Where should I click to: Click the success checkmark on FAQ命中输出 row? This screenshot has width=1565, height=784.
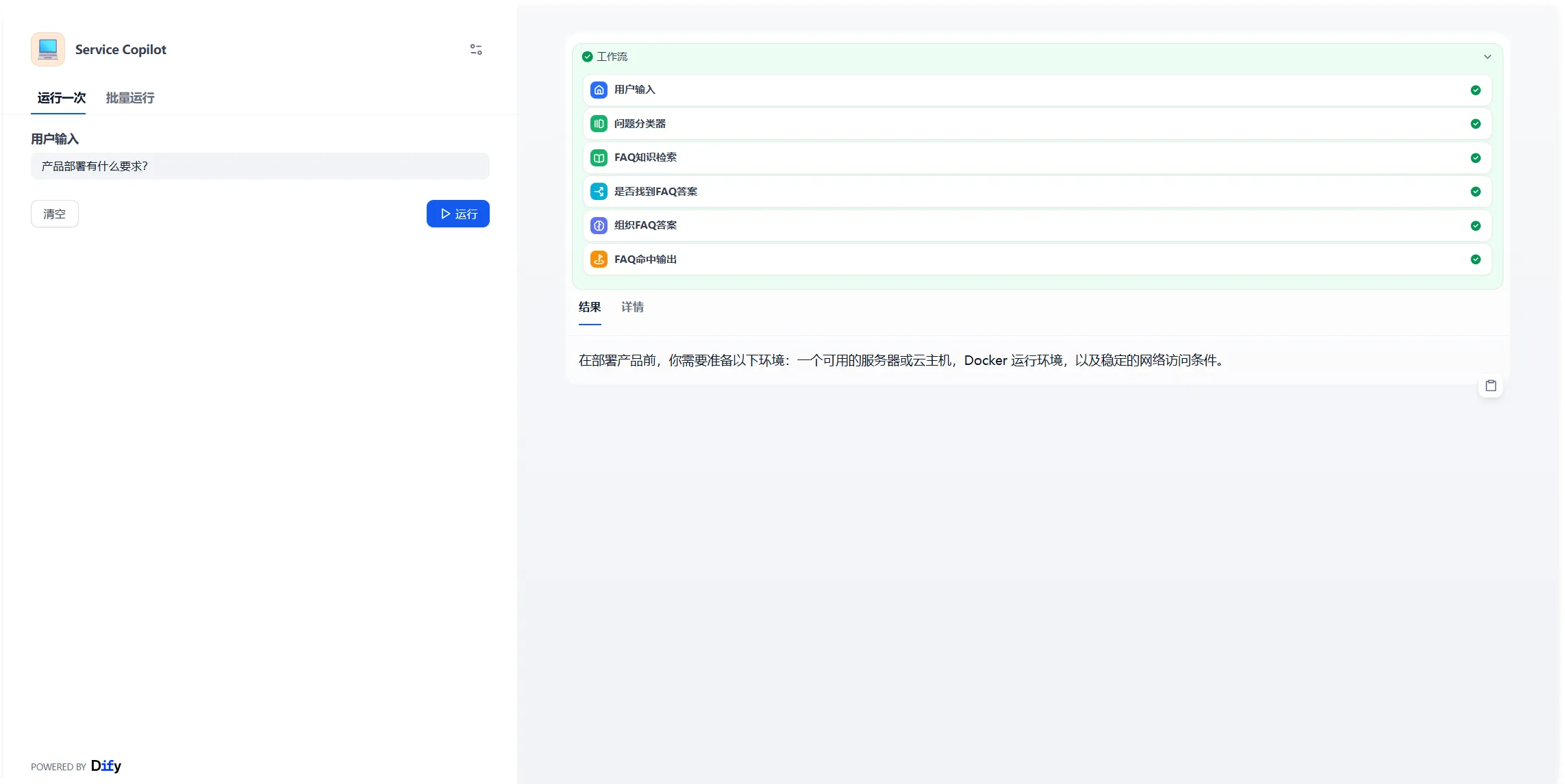tap(1475, 260)
